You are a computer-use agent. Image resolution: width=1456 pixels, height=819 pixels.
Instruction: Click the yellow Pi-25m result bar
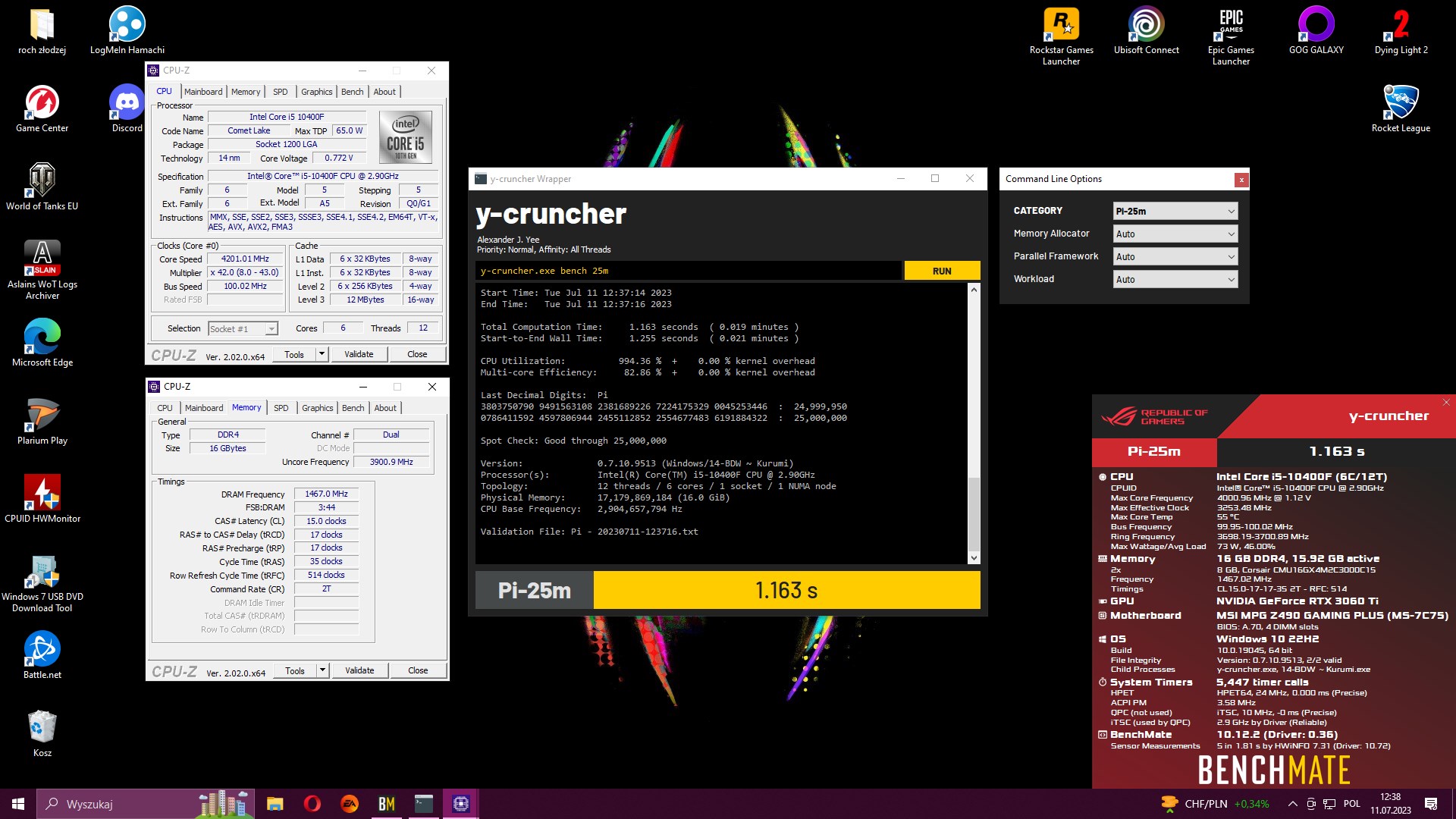click(x=786, y=590)
